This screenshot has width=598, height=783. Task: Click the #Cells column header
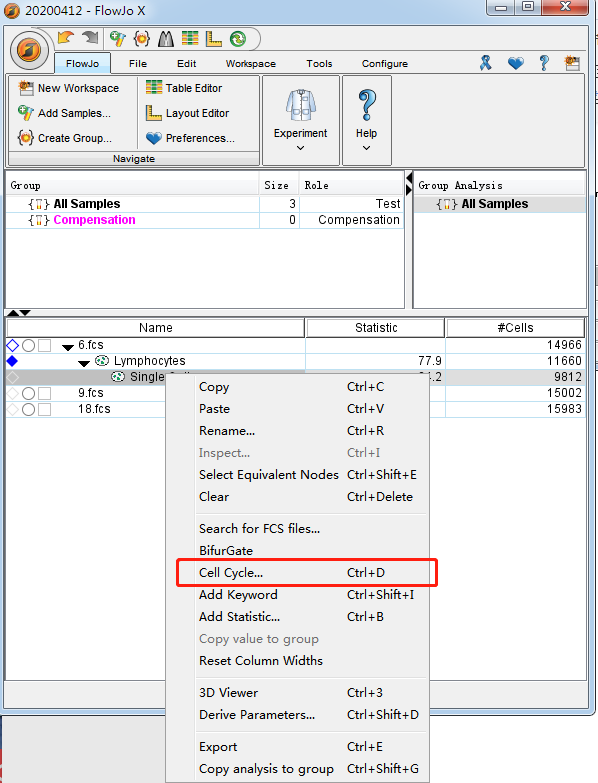point(515,328)
